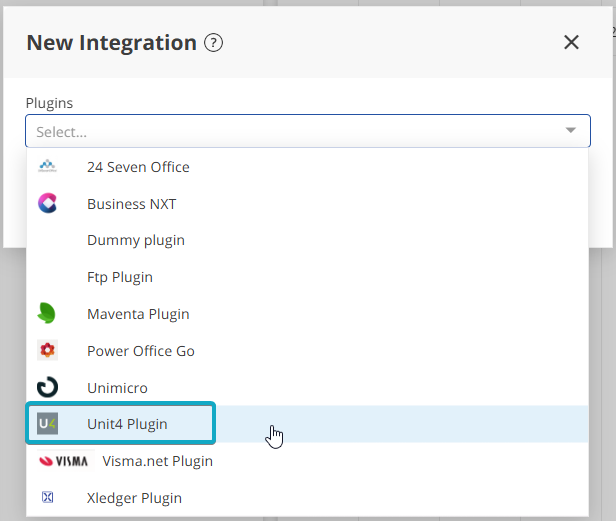616x521 pixels.
Task: Close the New Integration dialog
Action: (571, 42)
